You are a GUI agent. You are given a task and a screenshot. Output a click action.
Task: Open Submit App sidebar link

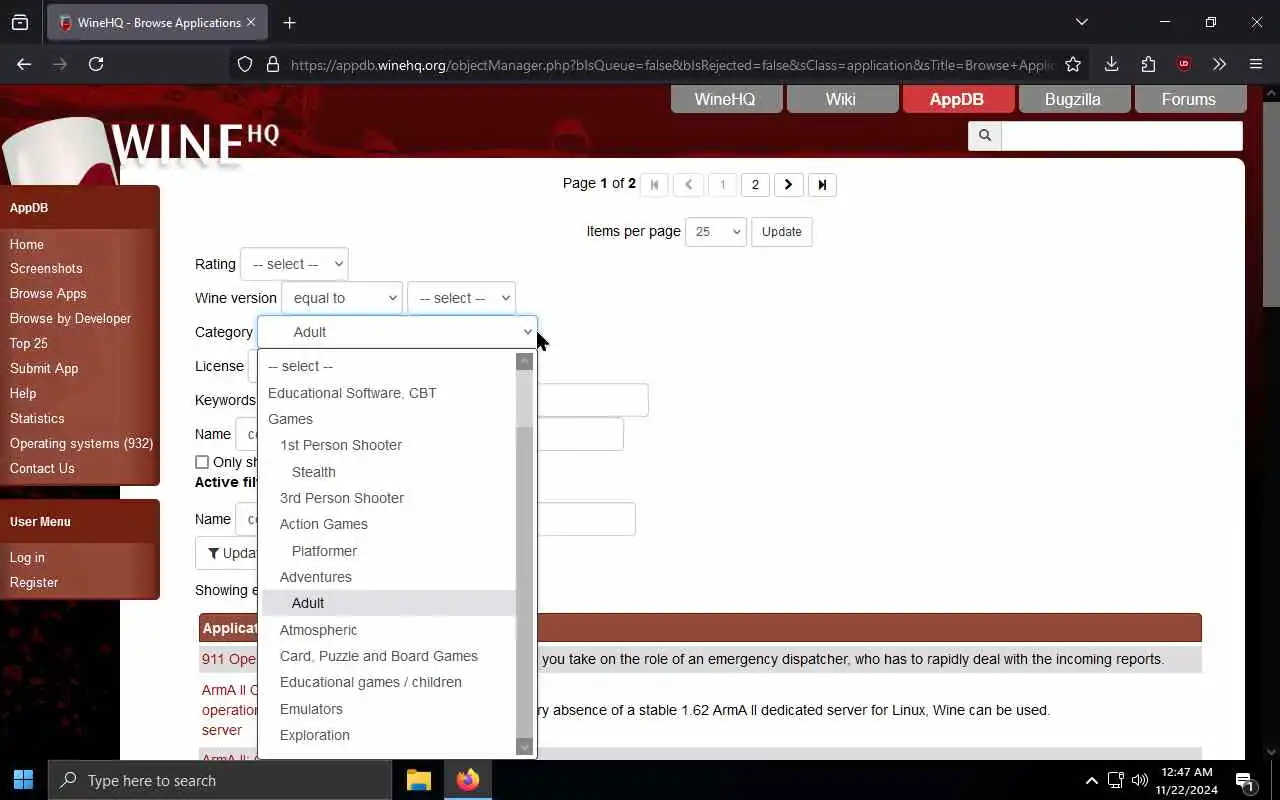[x=44, y=368]
